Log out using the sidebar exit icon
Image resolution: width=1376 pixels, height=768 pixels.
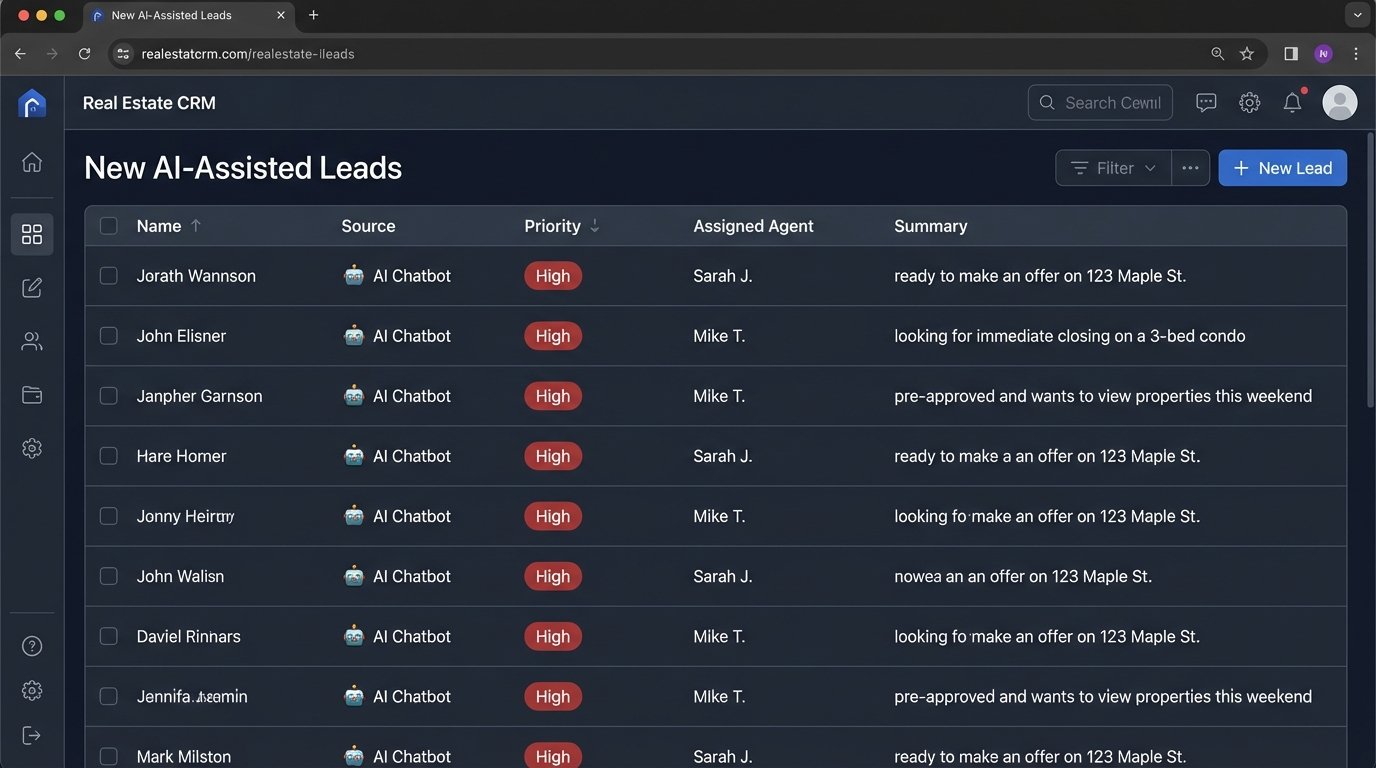pyautogui.click(x=32, y=735)
